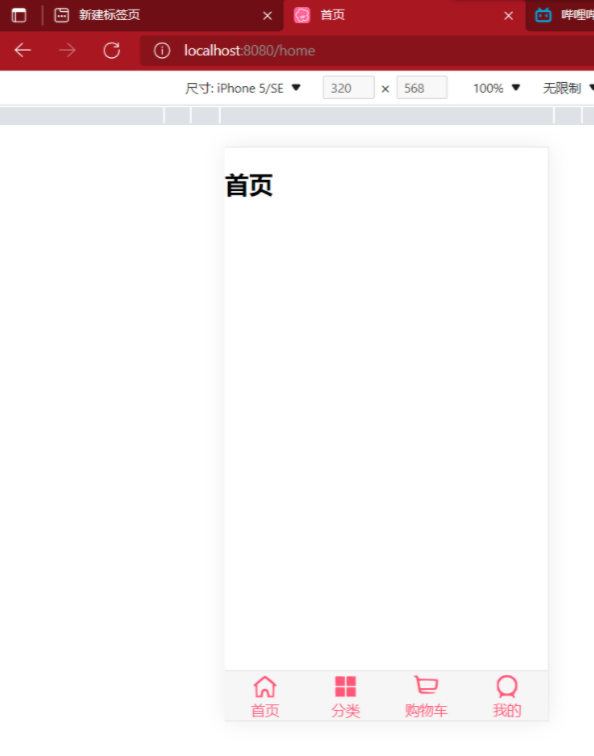Edit the viewport height field 568
The image size is (594, 756).
click(422, 88)
